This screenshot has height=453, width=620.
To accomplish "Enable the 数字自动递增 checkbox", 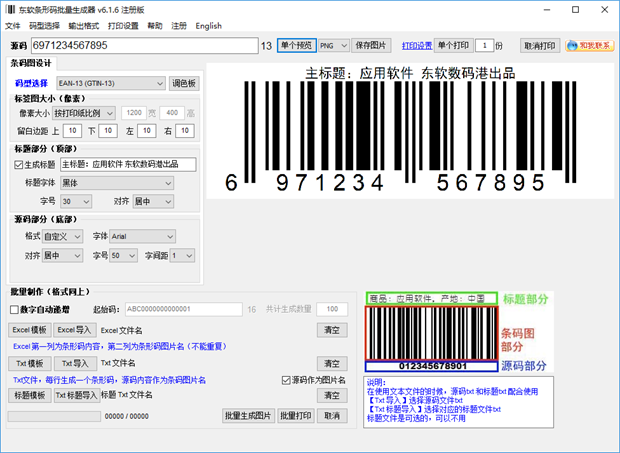I will [14, 310].
